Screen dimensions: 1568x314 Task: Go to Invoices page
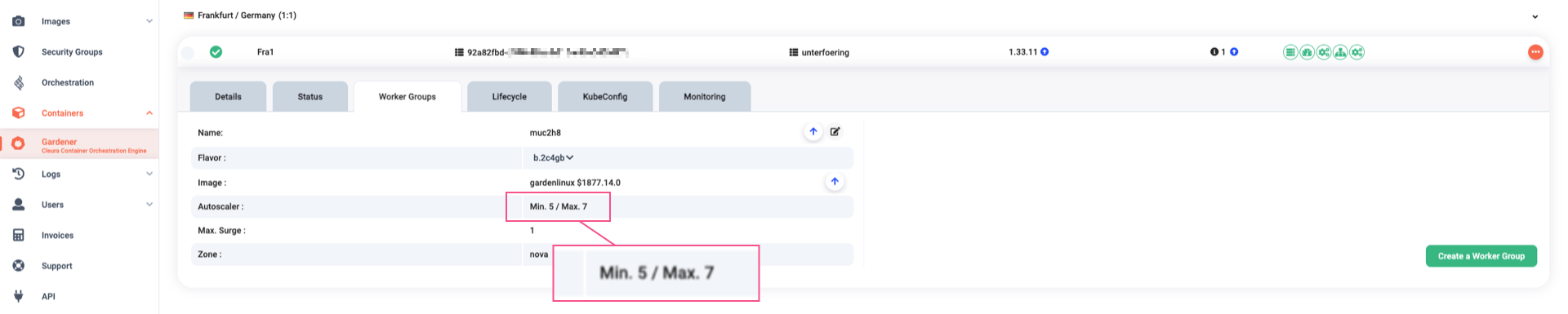pyautogui.click(x=57, y=235)
